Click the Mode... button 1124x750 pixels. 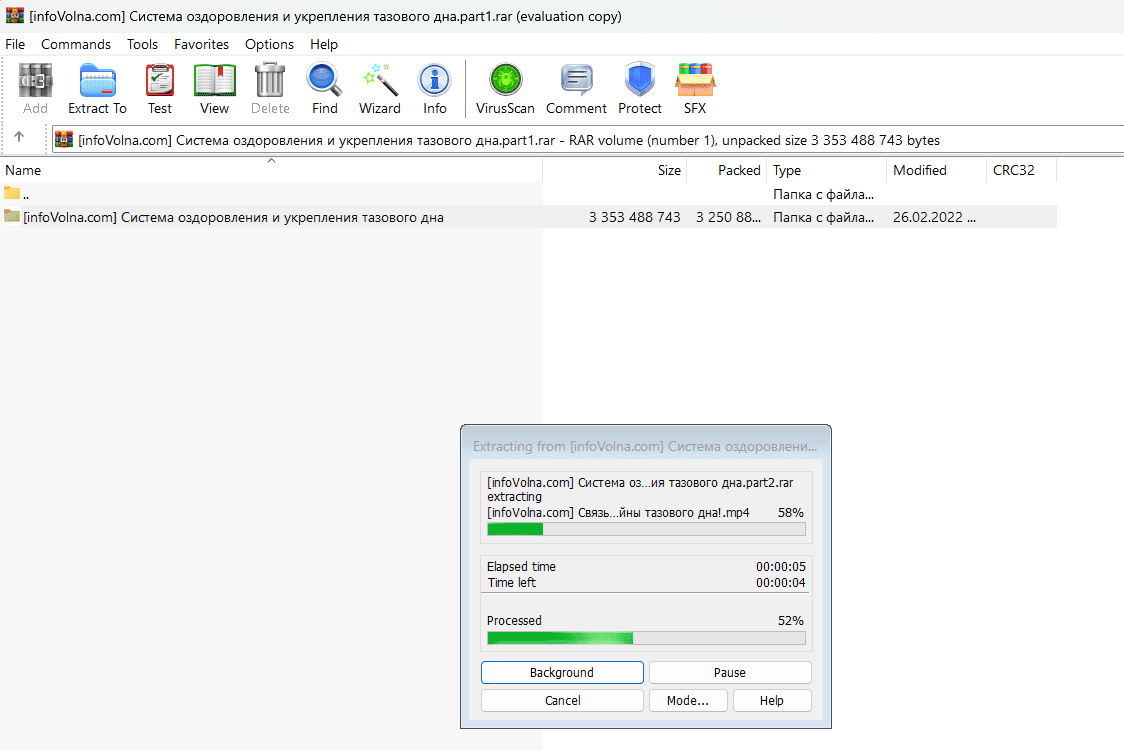[x=687, y=700]
